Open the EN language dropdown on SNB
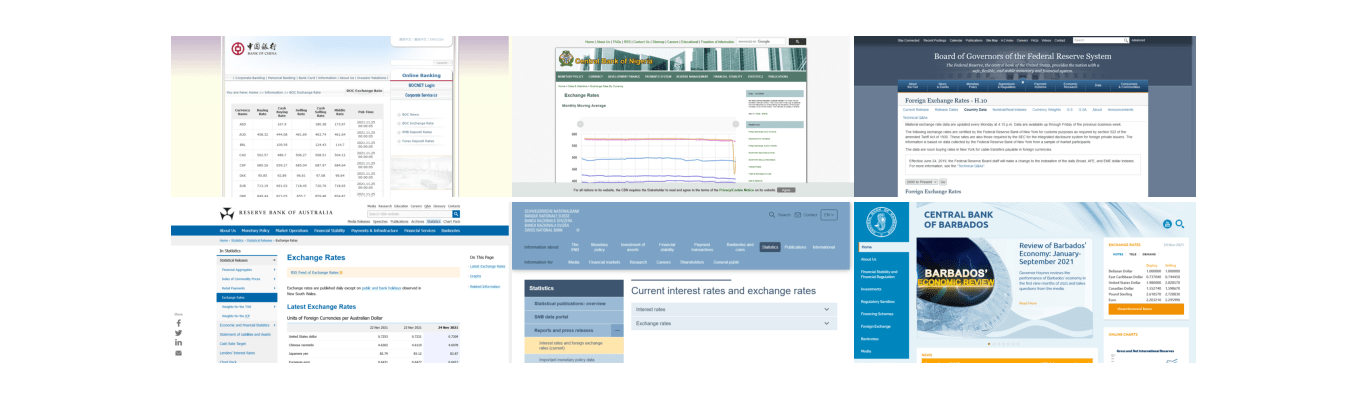Image resolution: width=1366 pixels, height=400 pixels. [829, 214]
